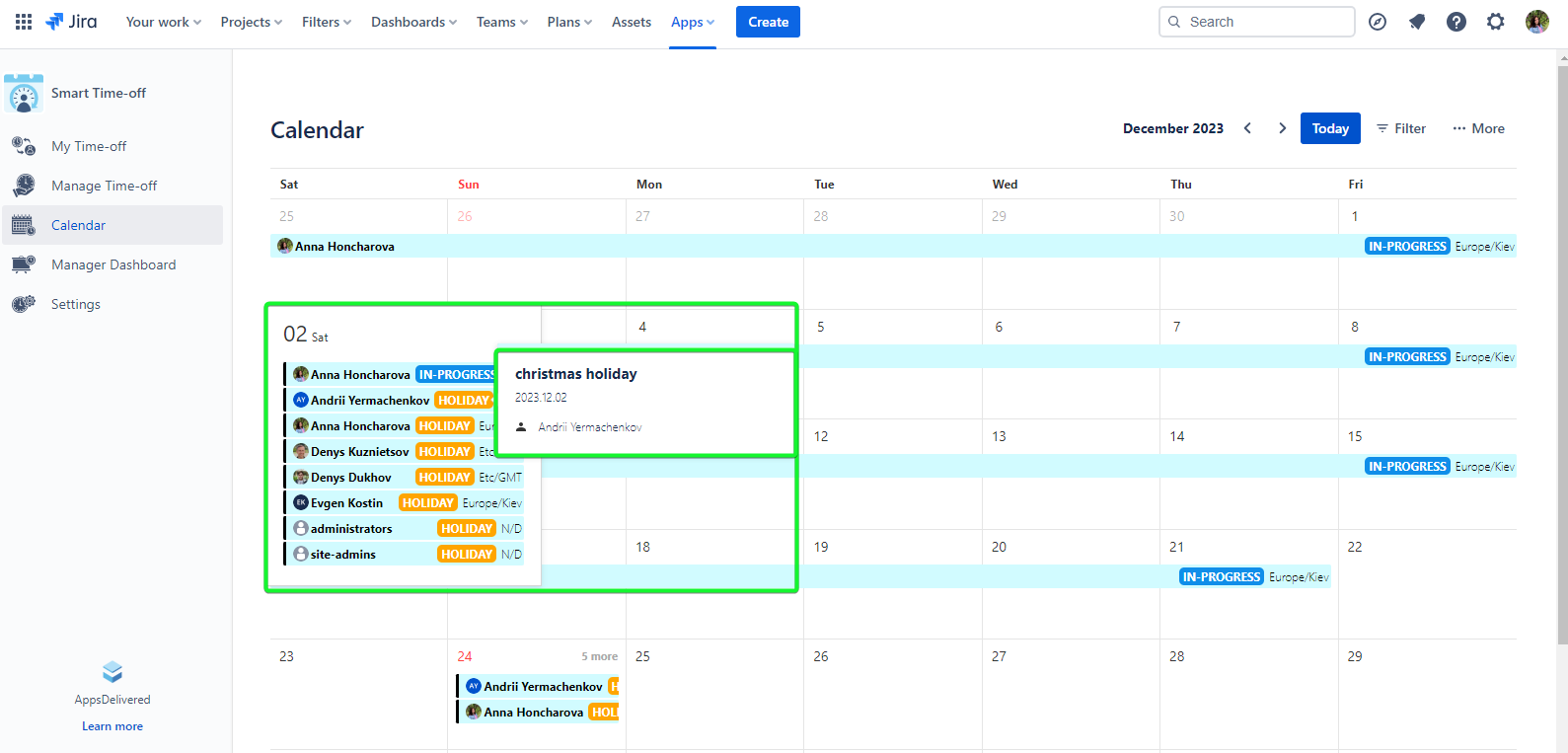Open the Help question mark icon

pyautogui.click(x=1456, y=22)
